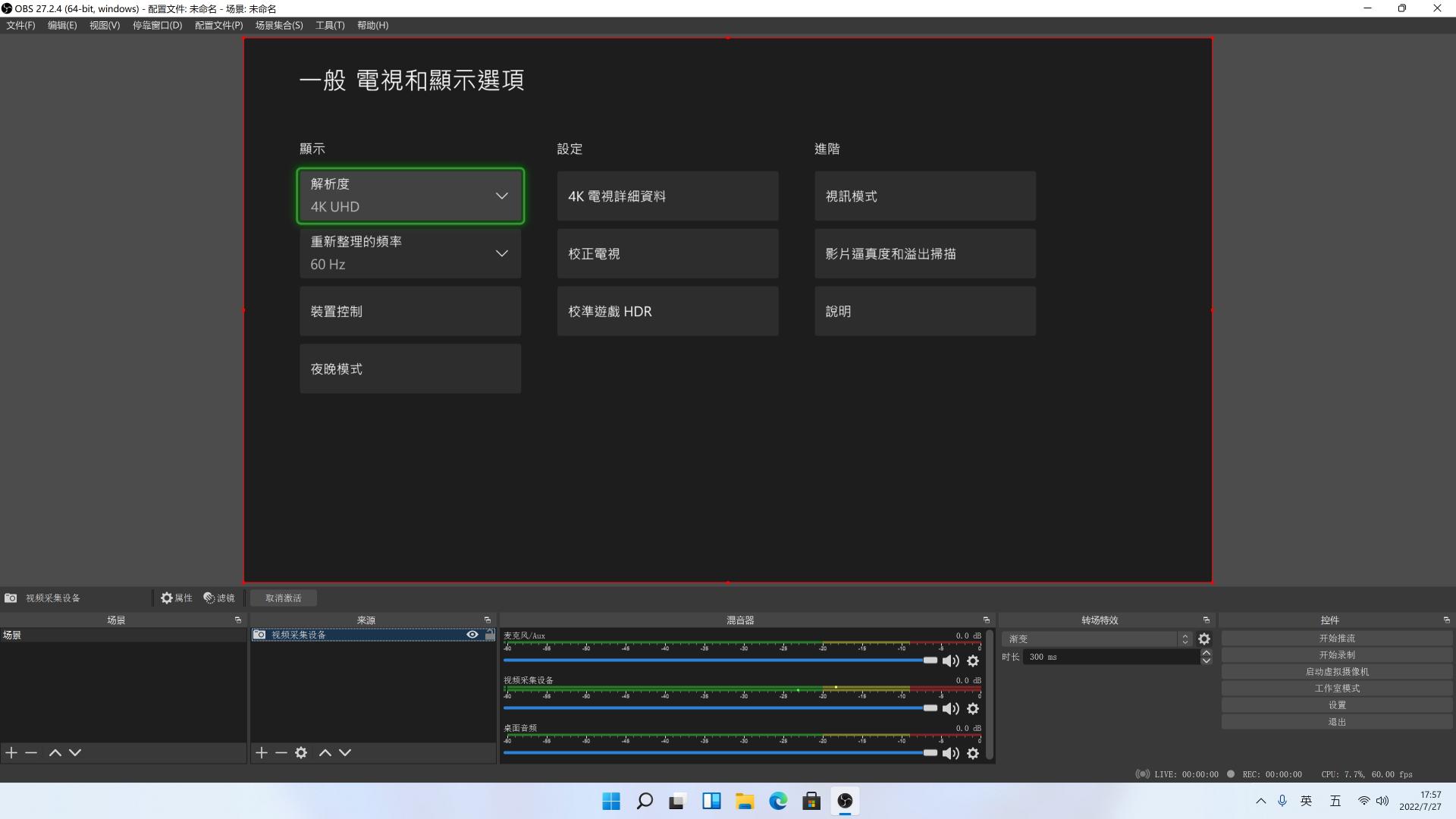Mute the 麦克风/Aux speaker icon
This screenshot has width=1456, height=819.
pos(950,661)
